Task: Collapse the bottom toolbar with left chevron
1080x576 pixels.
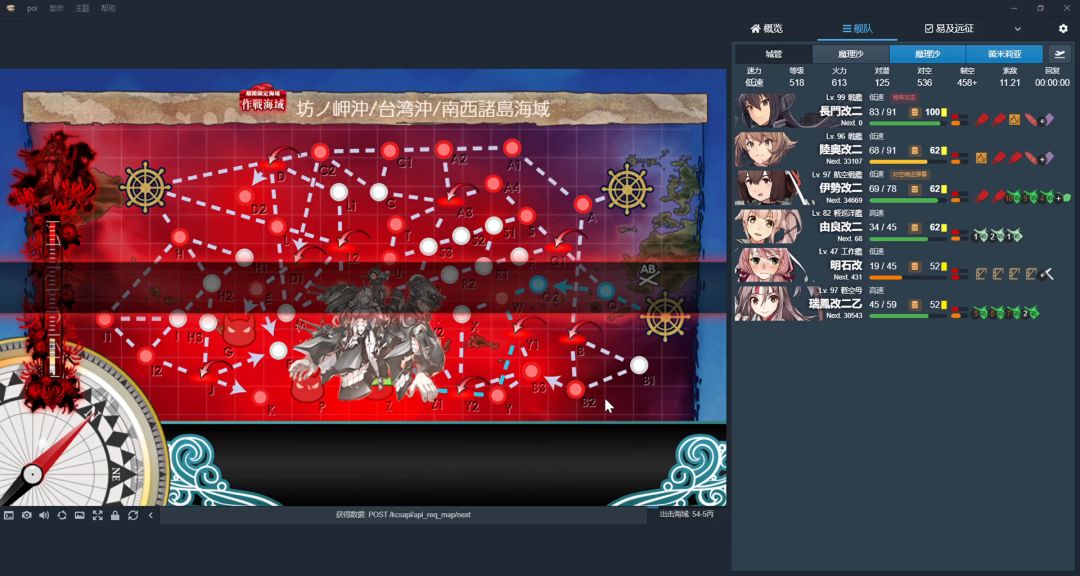Action: 151,515
